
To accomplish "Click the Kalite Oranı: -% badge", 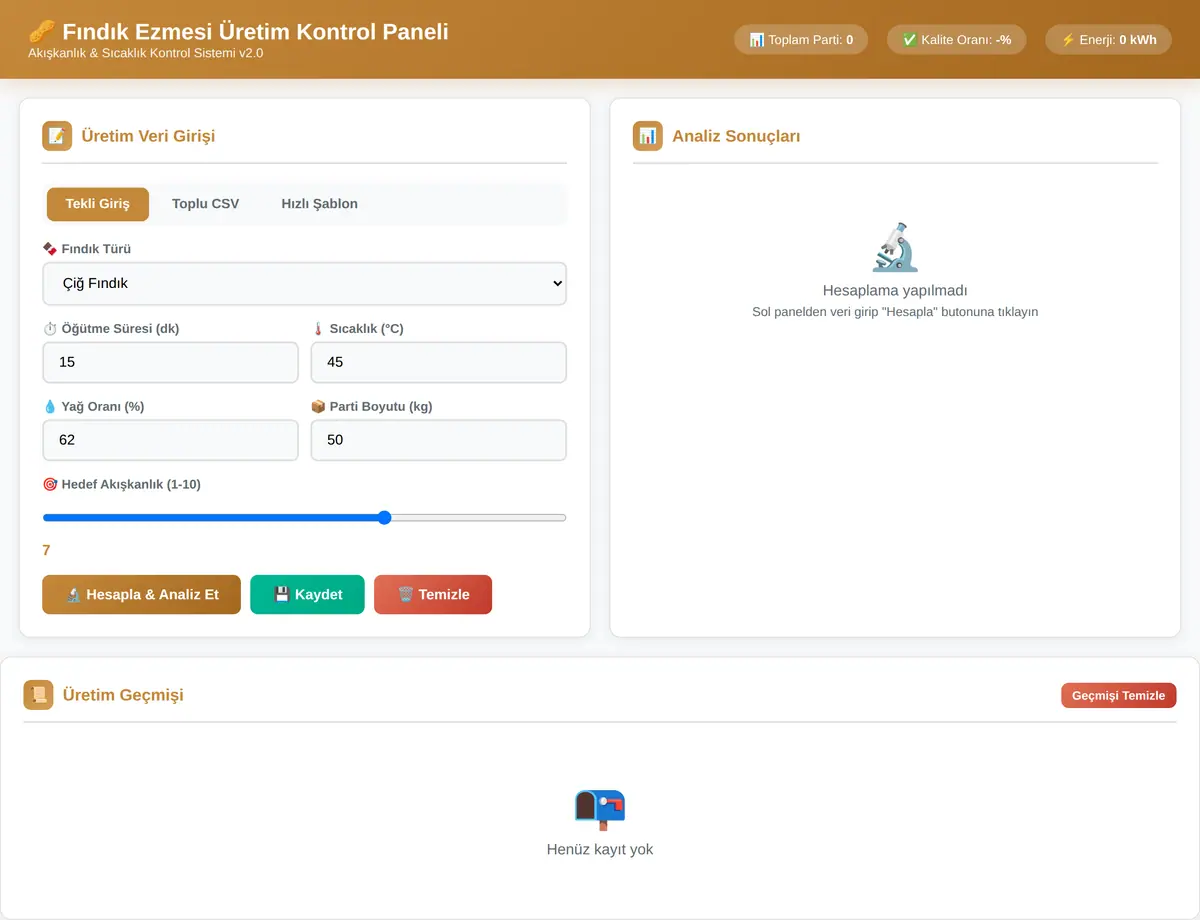I will point(957,40).
